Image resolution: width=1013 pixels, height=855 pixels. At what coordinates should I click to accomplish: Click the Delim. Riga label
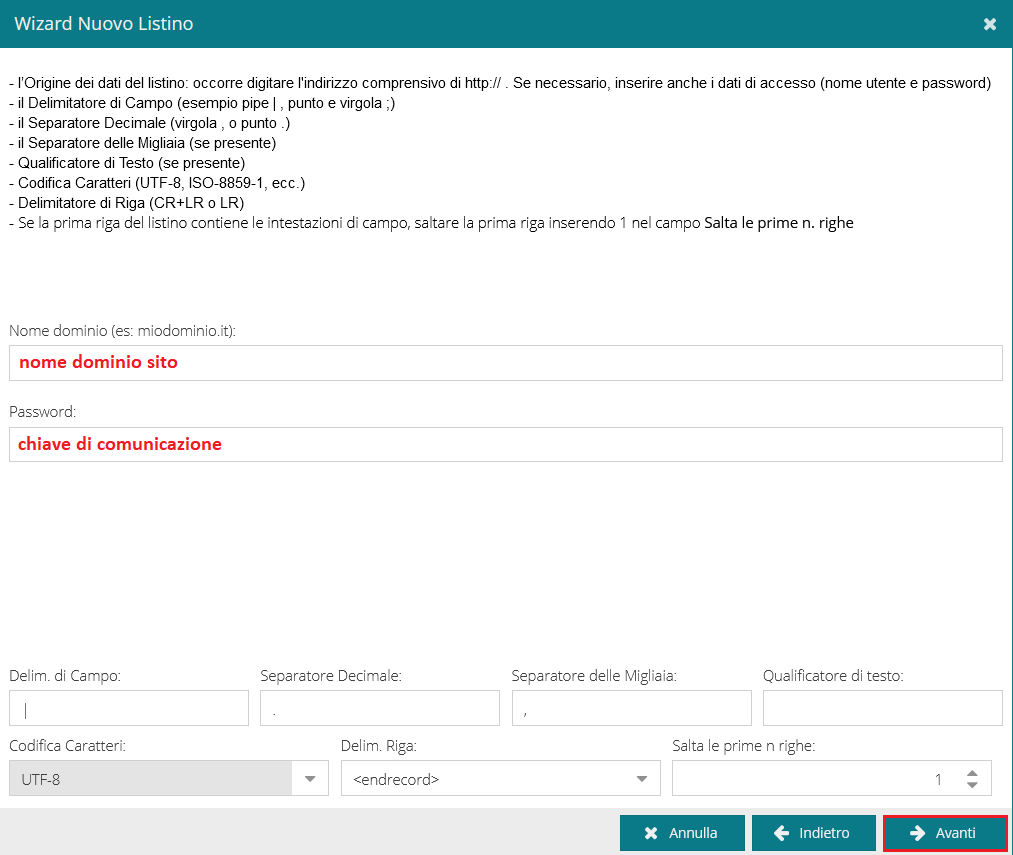pyautogui.click(x=379, y=745)
